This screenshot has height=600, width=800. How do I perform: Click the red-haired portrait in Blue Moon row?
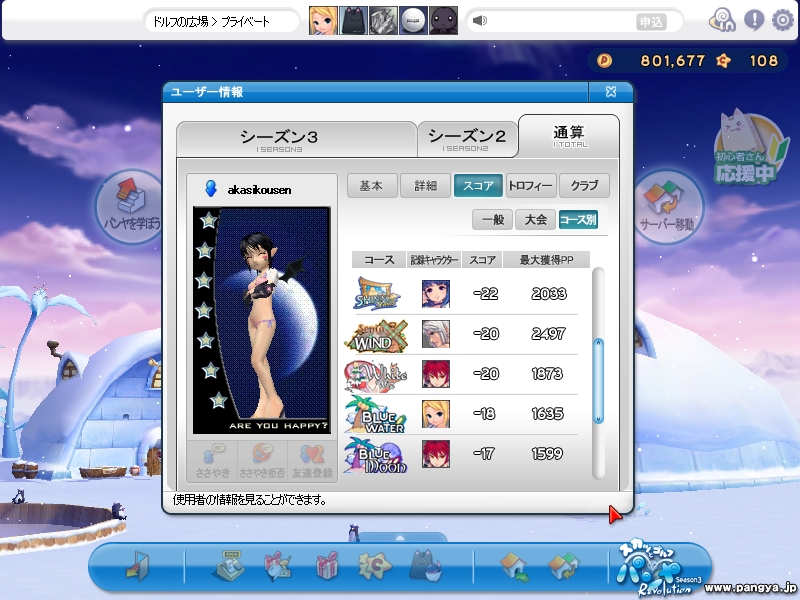tap(436, 454)
